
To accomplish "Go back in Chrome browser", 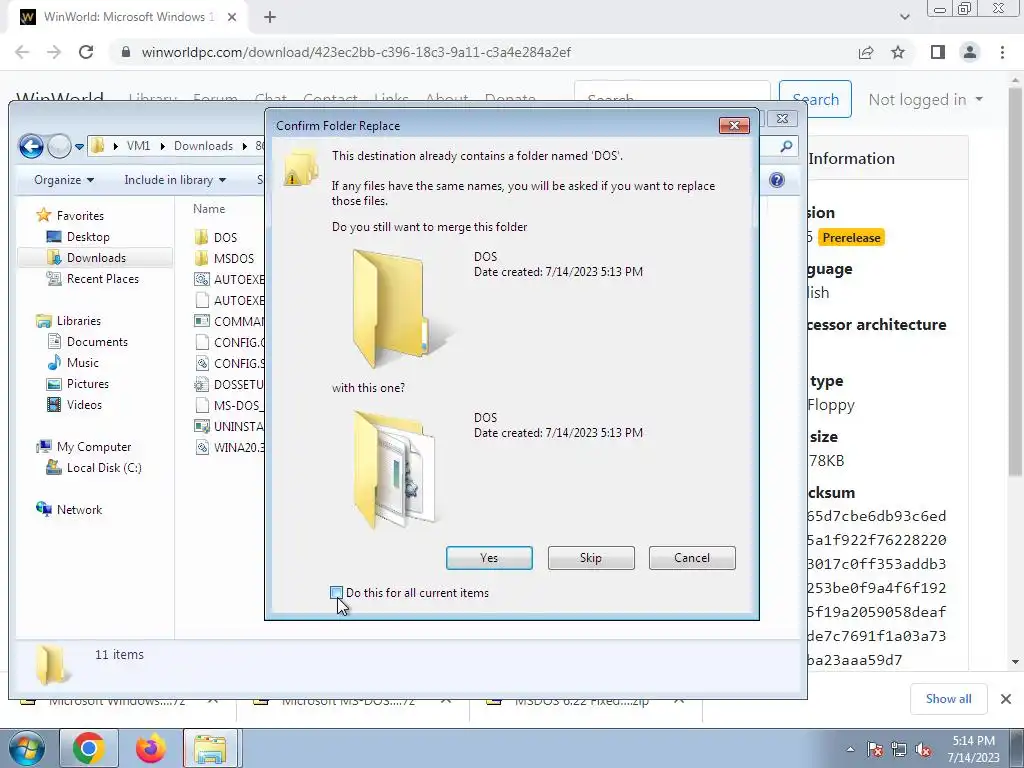I will click(22, 52).
